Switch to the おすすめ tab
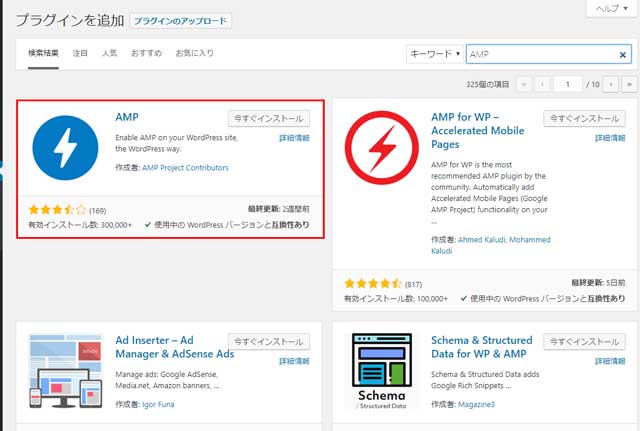This screenshot has width=640, height=431. tap(146, 53)
